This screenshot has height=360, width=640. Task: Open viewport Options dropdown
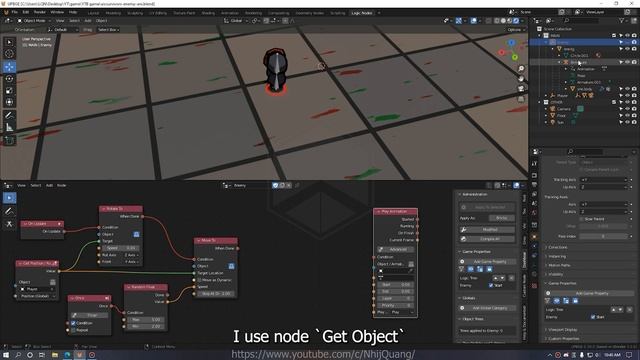(x=516, y=30)
